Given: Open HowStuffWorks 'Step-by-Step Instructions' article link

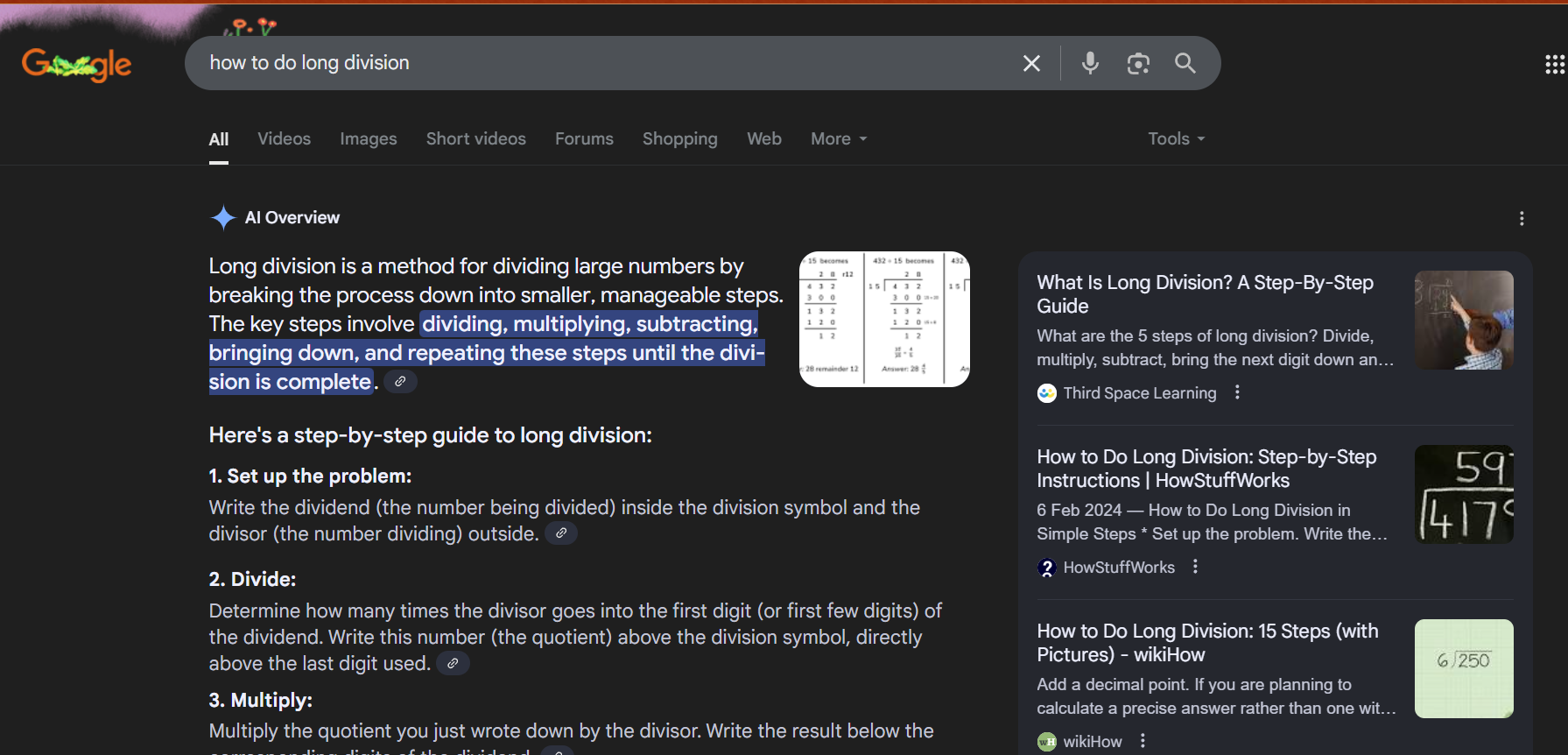Looking at the screenshot, I should tap(1206, 469).
